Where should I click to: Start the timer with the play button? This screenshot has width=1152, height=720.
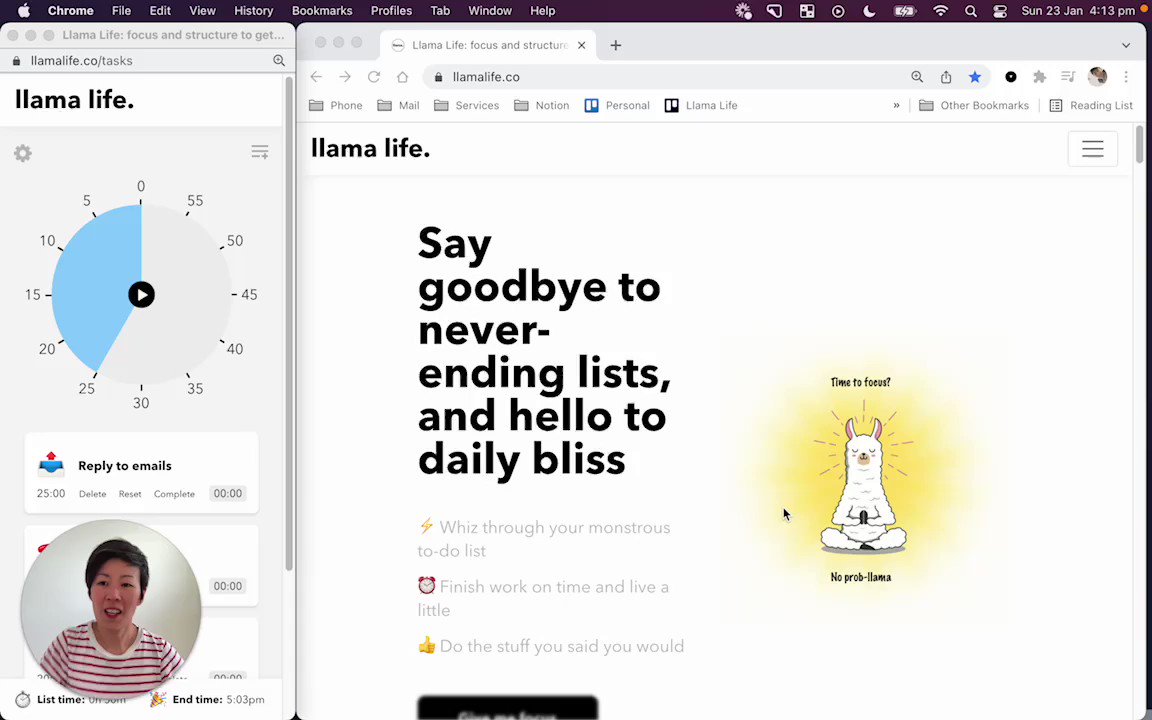(x=141, y=295)
